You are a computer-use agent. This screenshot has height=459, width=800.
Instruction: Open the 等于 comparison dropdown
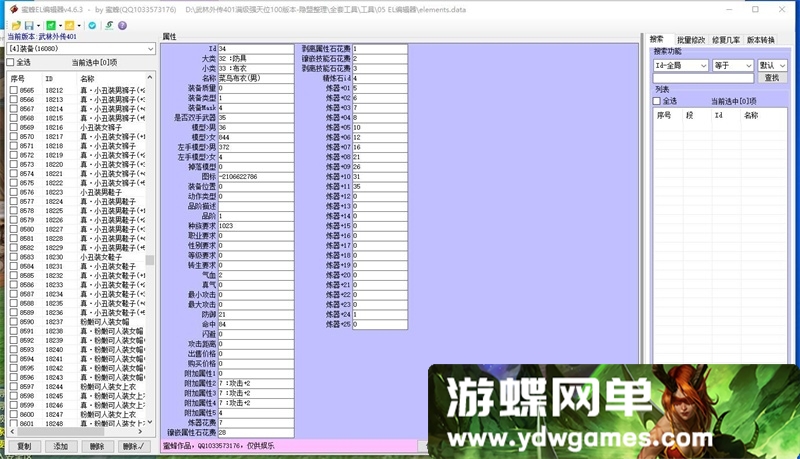tap(749, 65)
